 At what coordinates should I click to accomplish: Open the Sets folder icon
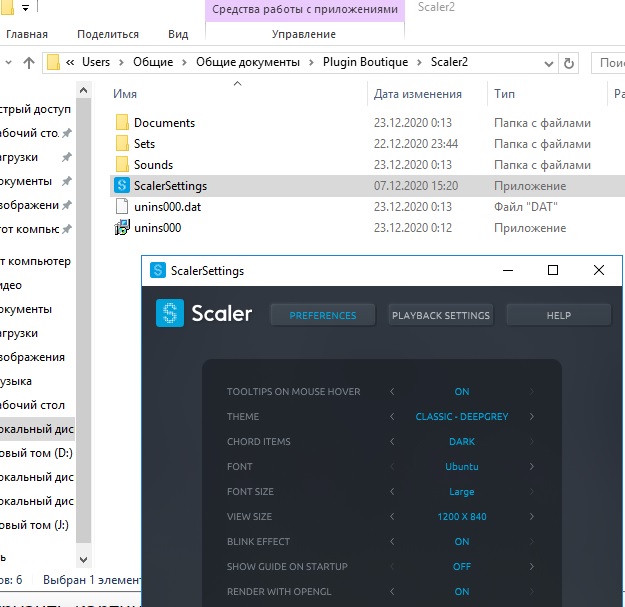(x=122, y=143)
